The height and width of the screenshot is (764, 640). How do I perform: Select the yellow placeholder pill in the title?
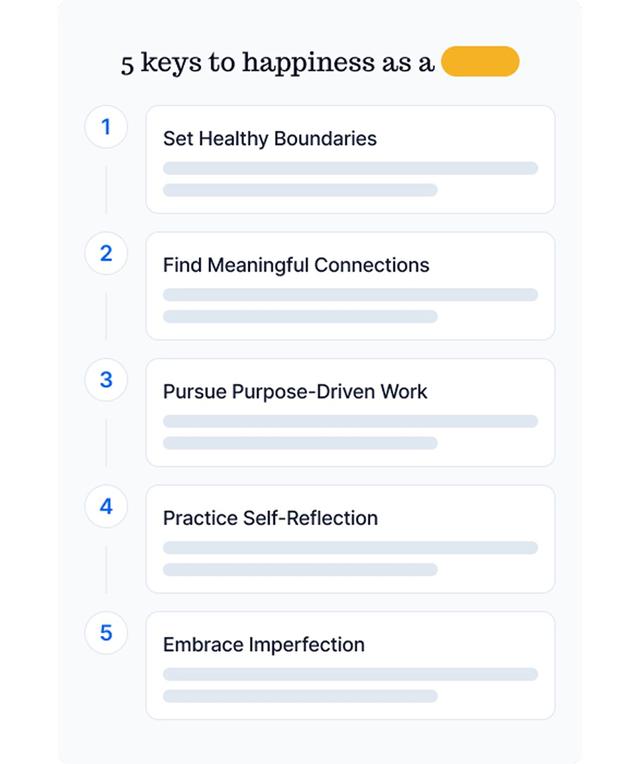click(x=480, y=61)
